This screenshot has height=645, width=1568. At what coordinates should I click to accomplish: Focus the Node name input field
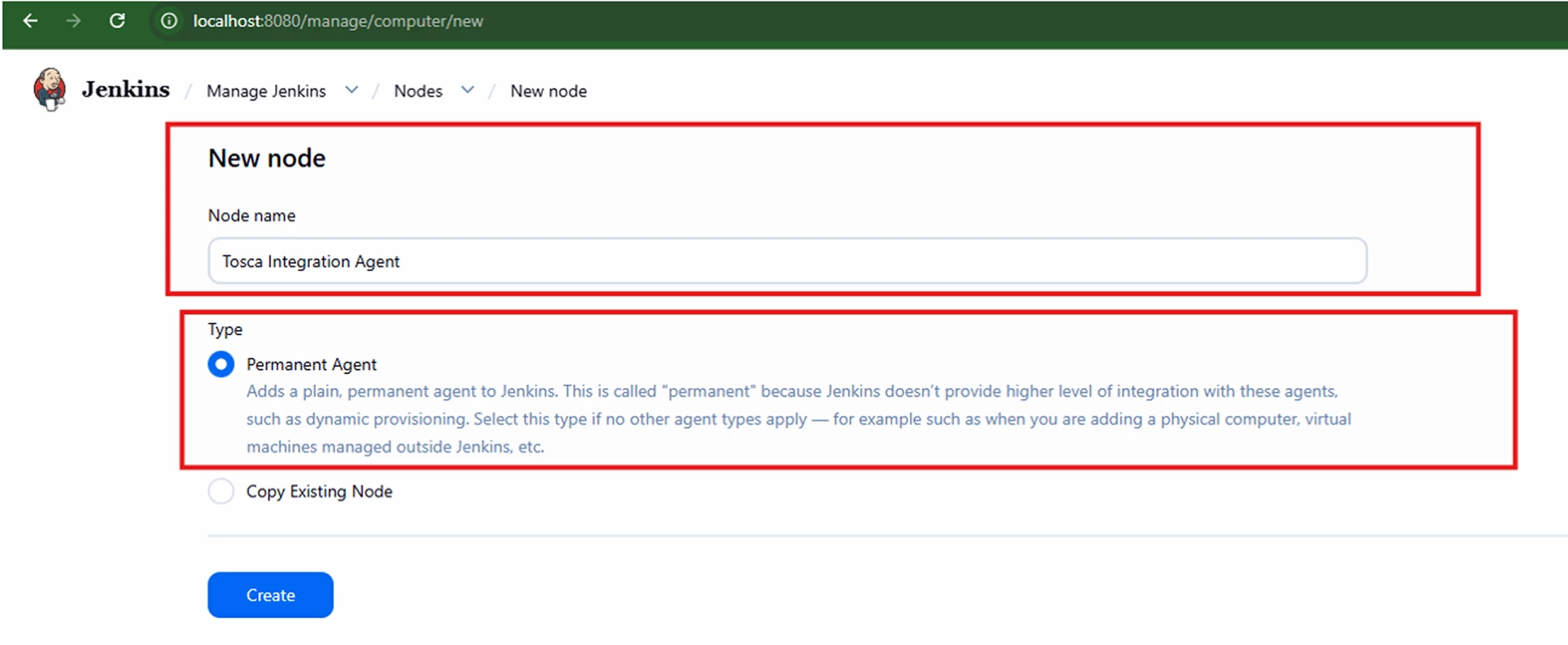coord(787,261)
